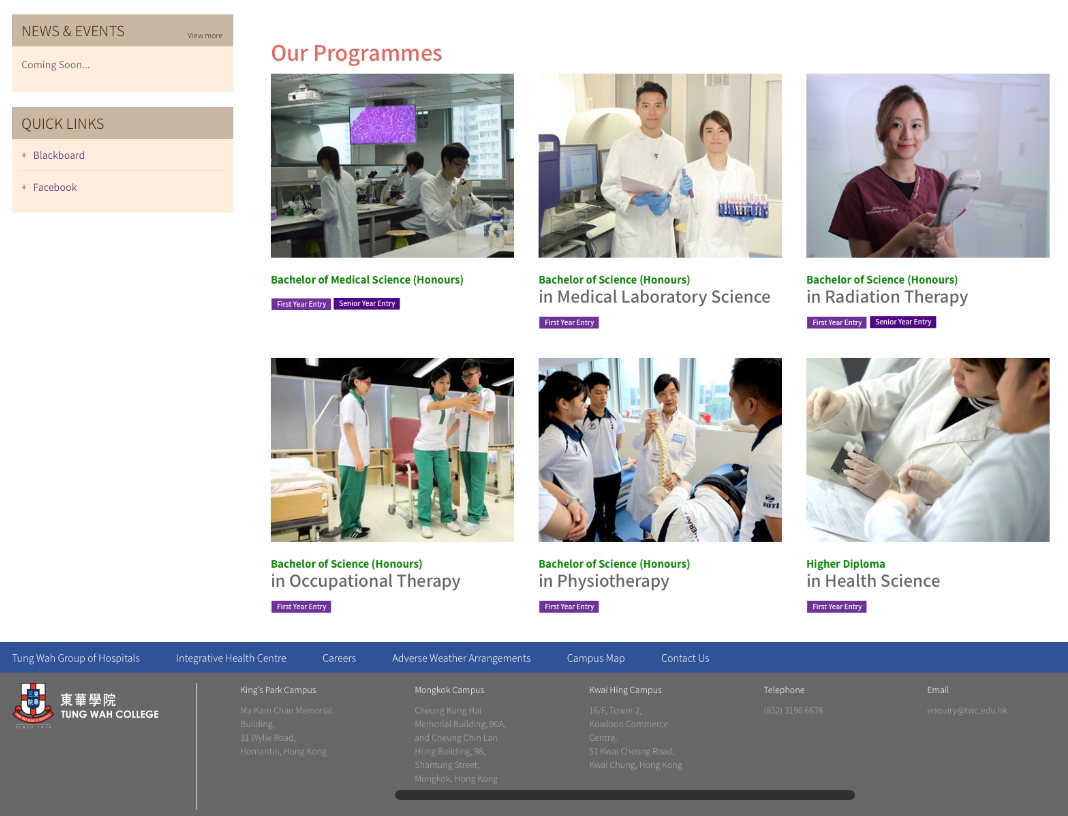The width and height of the screenshot is (1068, 816).
Task: Open the Occupational Therapy programme title
Action: point(366,574)
